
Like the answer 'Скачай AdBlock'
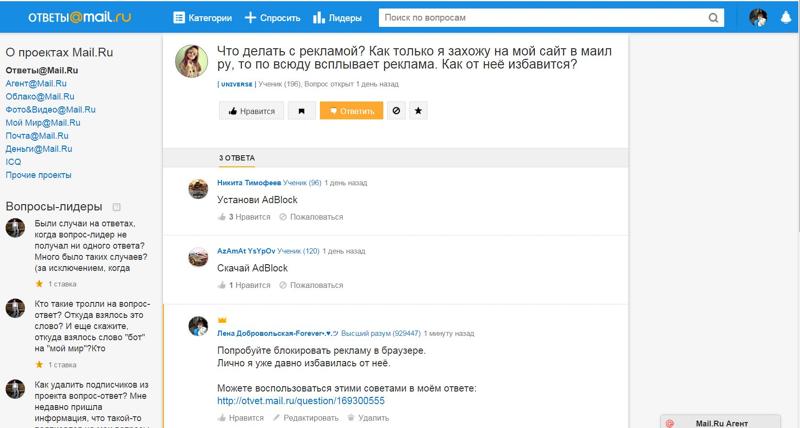pyautogui.click(x=244, y=285)
